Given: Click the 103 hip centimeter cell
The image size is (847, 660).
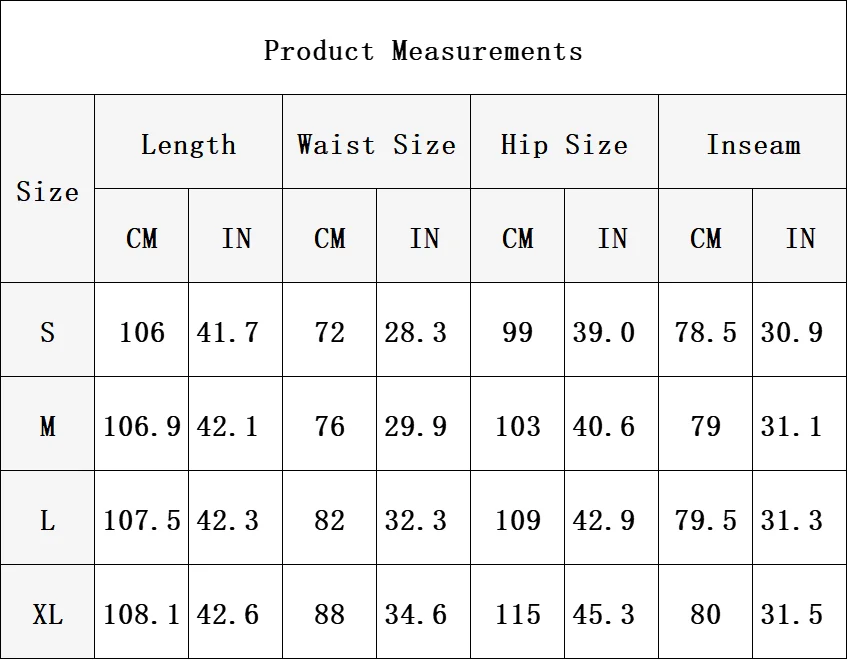Looking at the screenshot, I should click(x=517, y=426).
